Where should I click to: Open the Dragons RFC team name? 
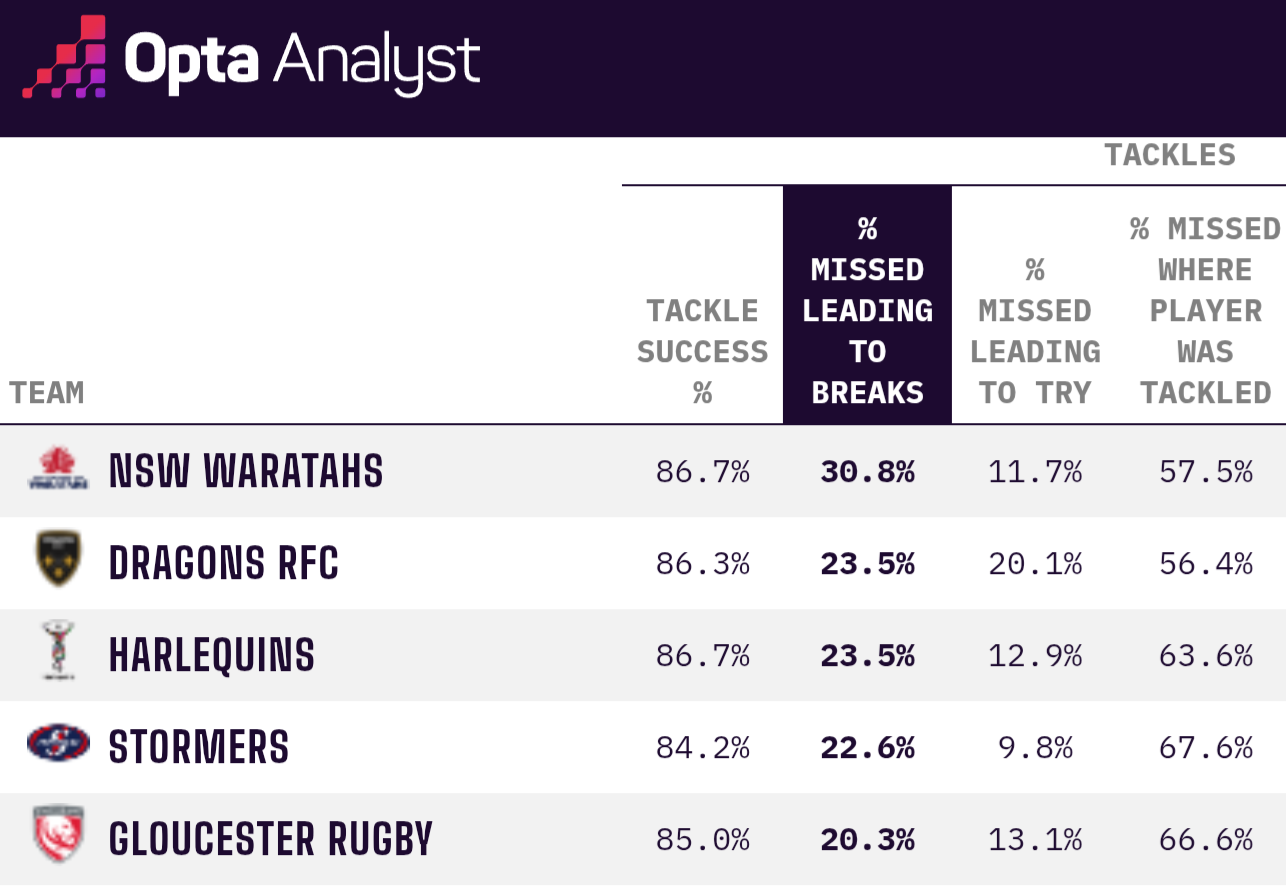[224, 563]
